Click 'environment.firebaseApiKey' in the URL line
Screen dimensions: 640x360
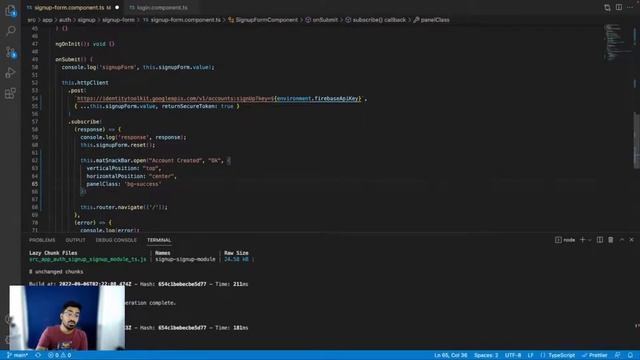(318, 98)
